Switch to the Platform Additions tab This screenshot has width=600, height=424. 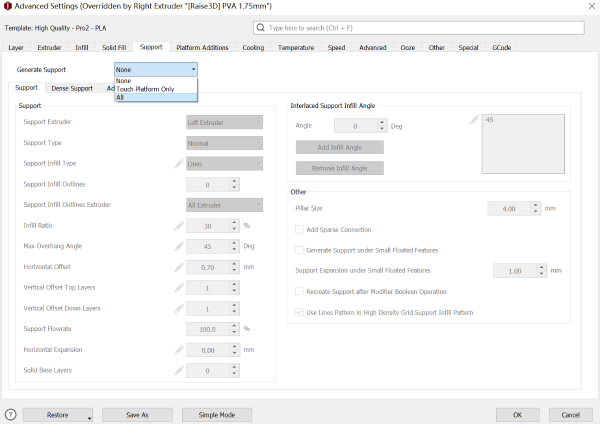(201, 47)
